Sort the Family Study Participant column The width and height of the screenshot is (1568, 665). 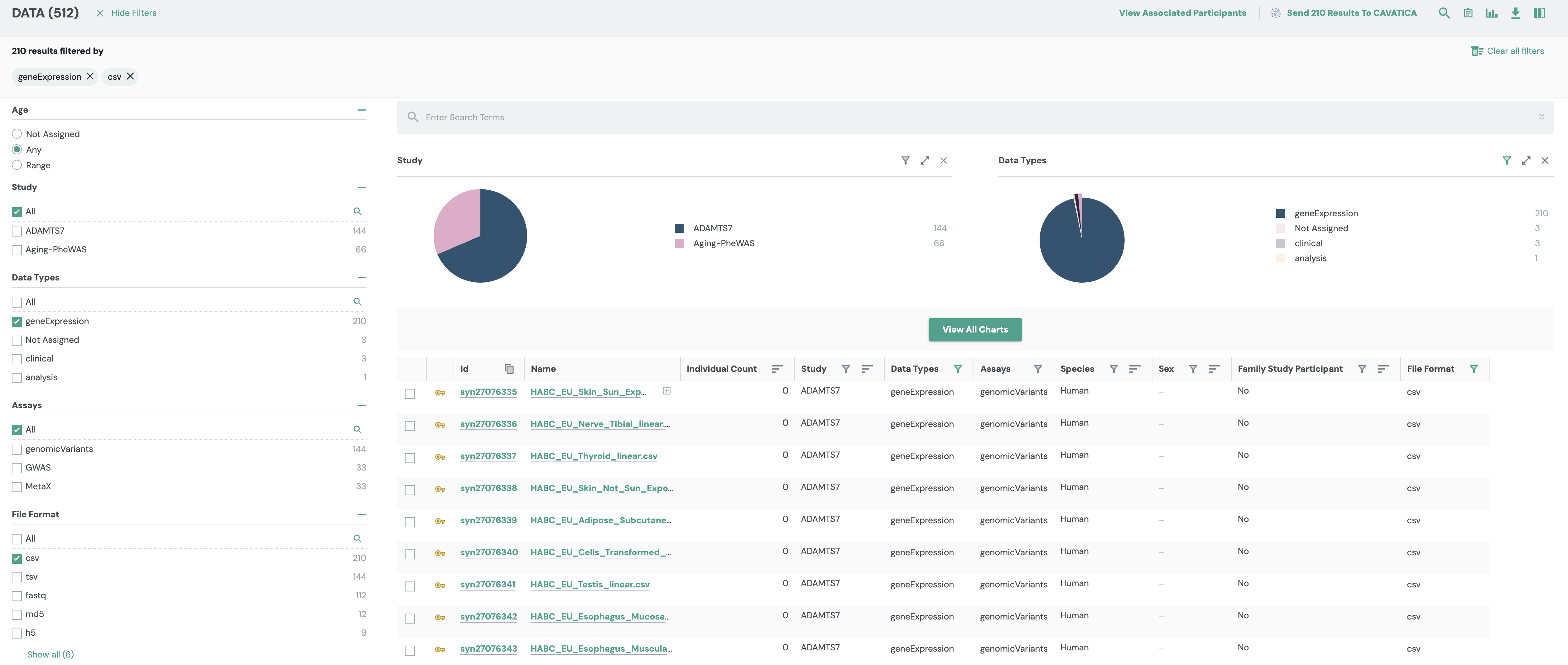(x=1383, y=369)
